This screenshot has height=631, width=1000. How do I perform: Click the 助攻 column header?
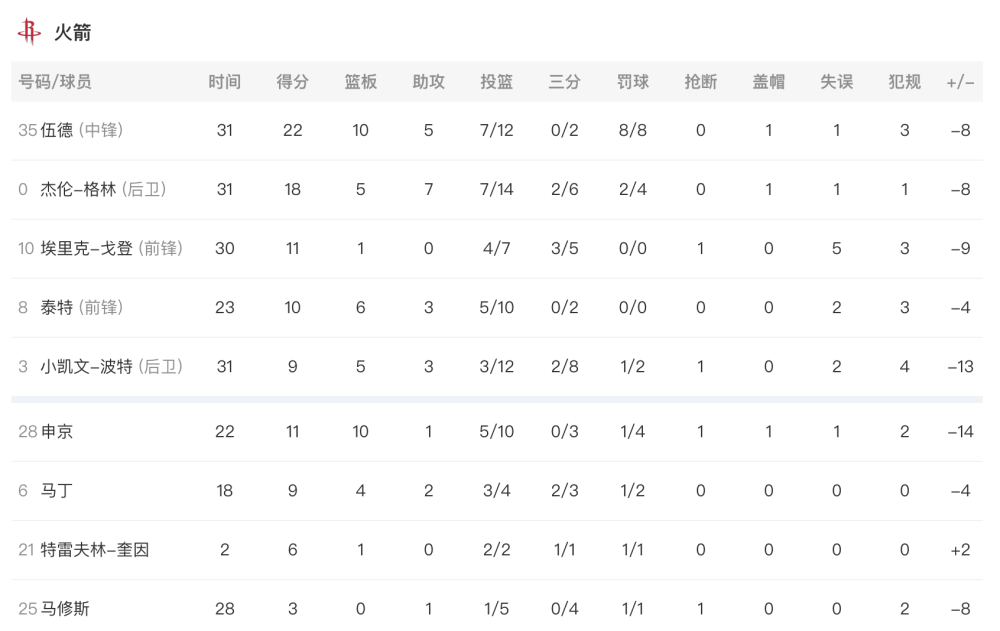429,82
